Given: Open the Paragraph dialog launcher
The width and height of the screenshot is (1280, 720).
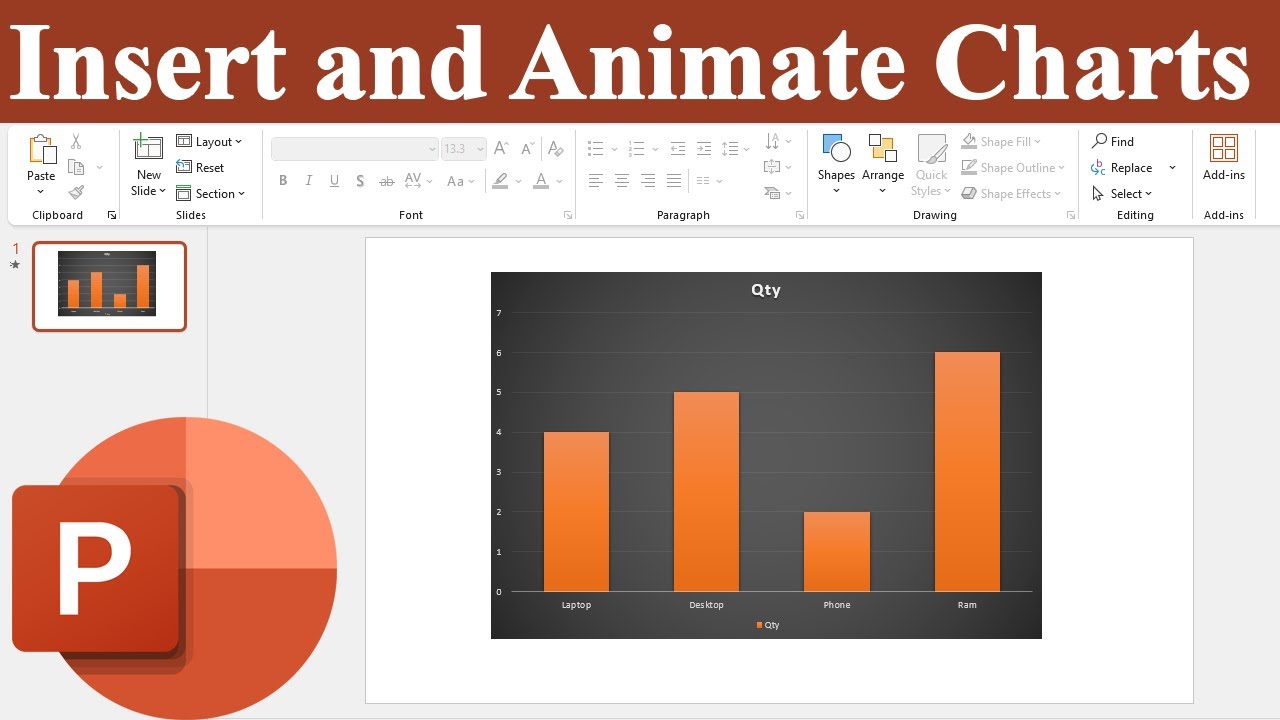Looking at the screenshot, I should point(799,215).
